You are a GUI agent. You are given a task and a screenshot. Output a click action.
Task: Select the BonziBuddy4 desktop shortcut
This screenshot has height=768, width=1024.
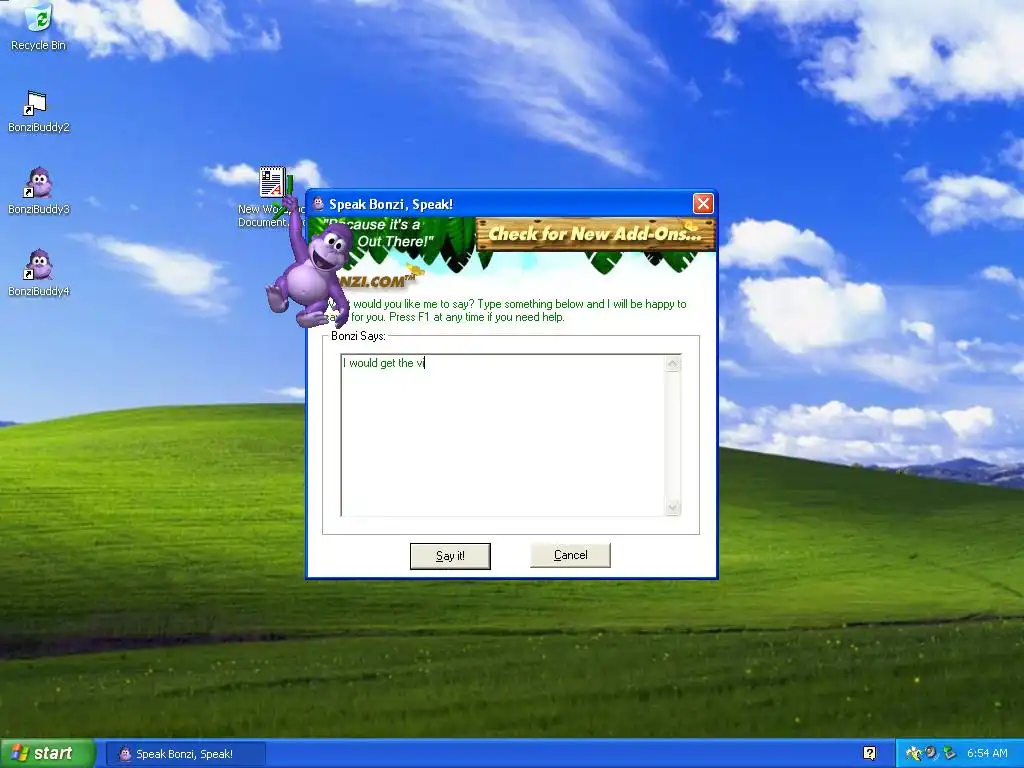[x=39, y=273]
